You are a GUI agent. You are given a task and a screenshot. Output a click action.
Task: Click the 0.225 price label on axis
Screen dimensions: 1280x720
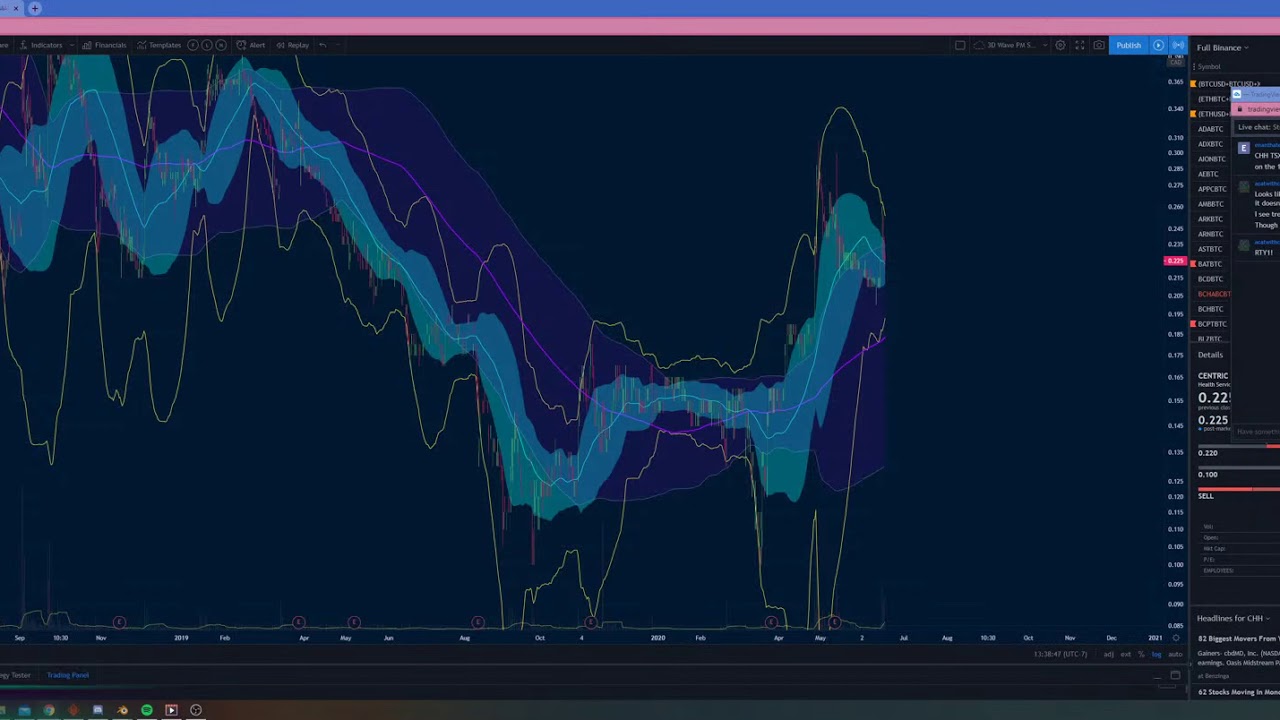click(x=1175, y=261)
